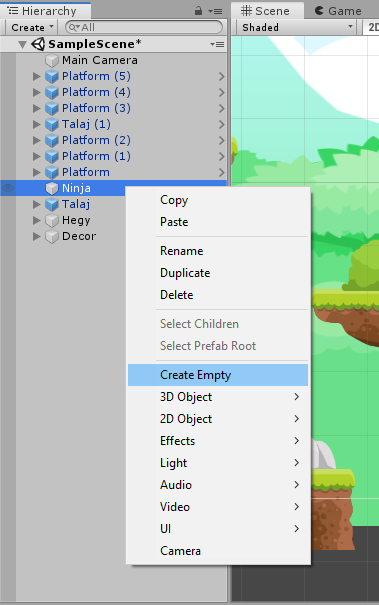Screen dimensions: 379x605
Task: Click the Hierarchy panel lock icon
Action: coord(198,11)
